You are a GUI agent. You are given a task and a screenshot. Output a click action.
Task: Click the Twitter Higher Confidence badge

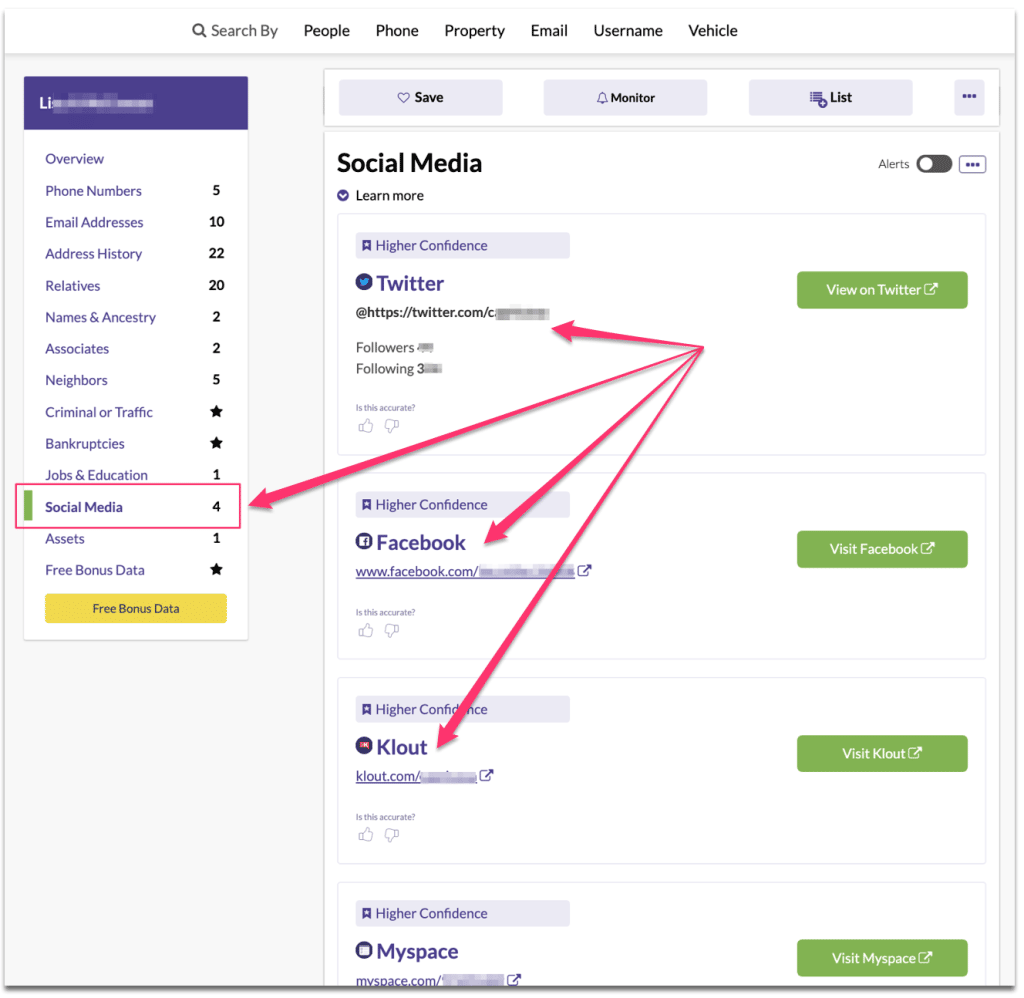point(462,246)
